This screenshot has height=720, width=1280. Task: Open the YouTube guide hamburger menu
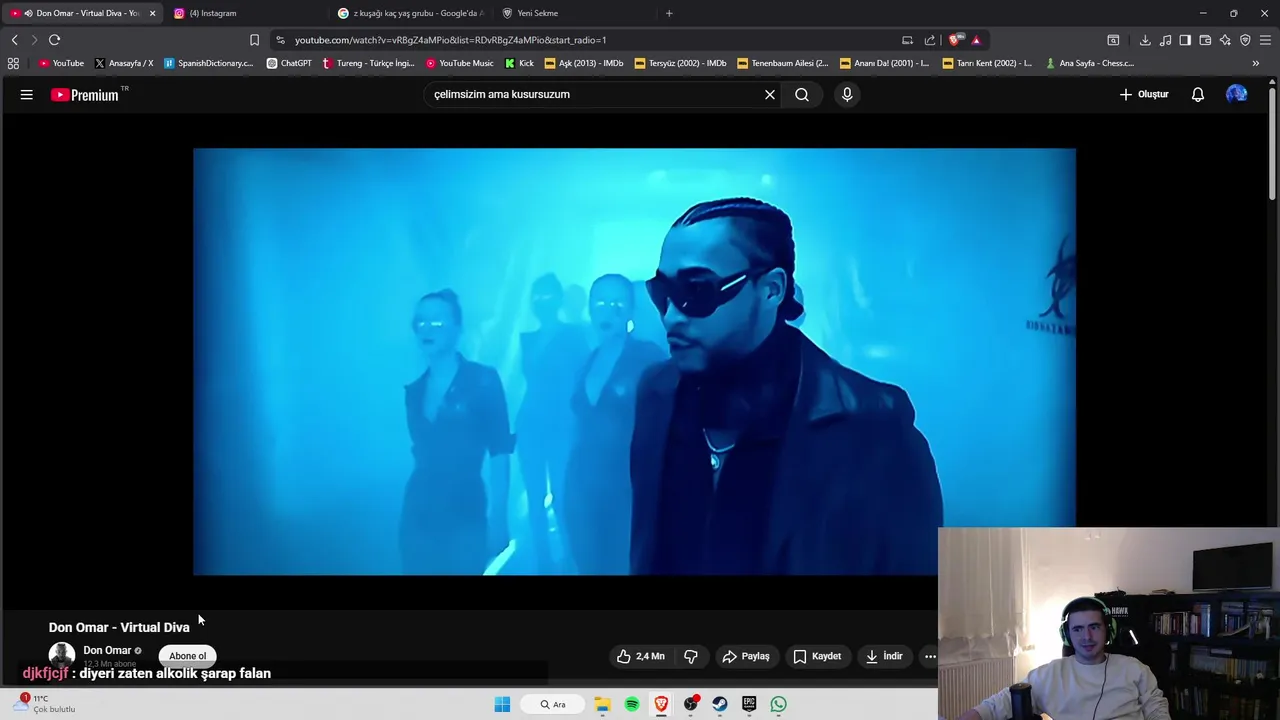(x=27, y=95)
